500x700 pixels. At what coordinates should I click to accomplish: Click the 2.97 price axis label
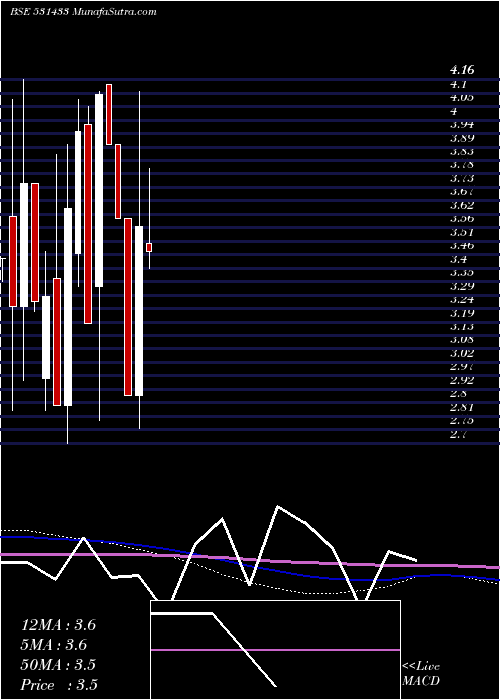[462, 367]
